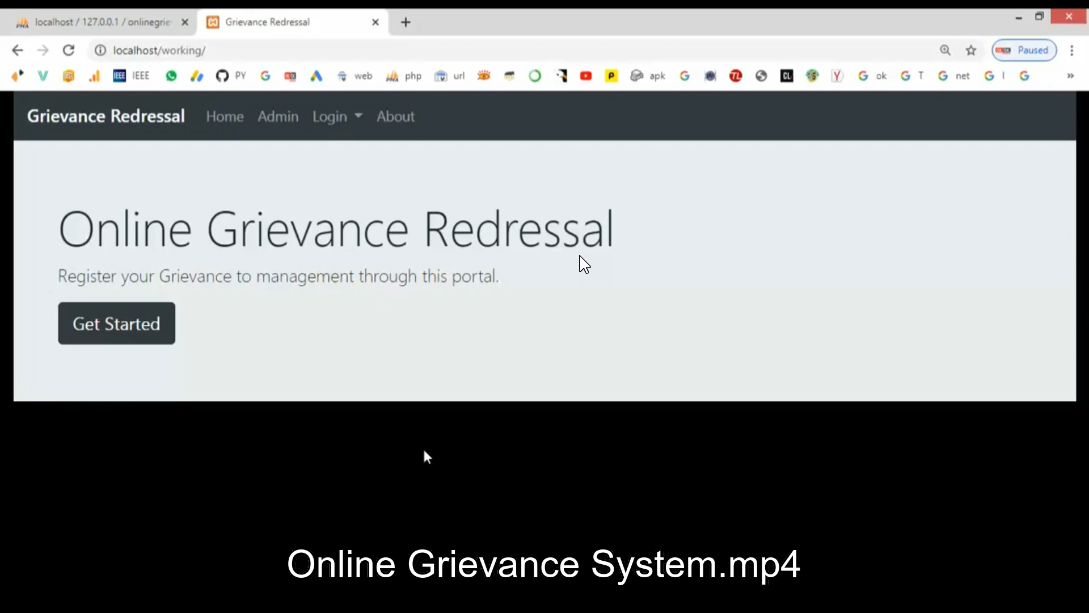This screenshot has height=613, width=1089.
Task: Go back to previous page
Action: coord(17,50)
